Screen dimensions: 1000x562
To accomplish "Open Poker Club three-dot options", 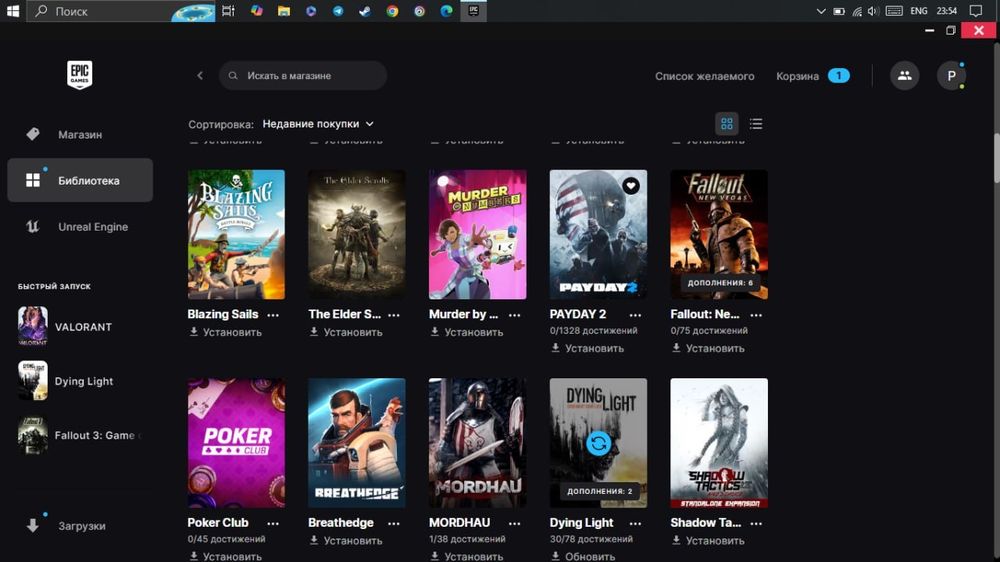I will [x=273, y=523].
